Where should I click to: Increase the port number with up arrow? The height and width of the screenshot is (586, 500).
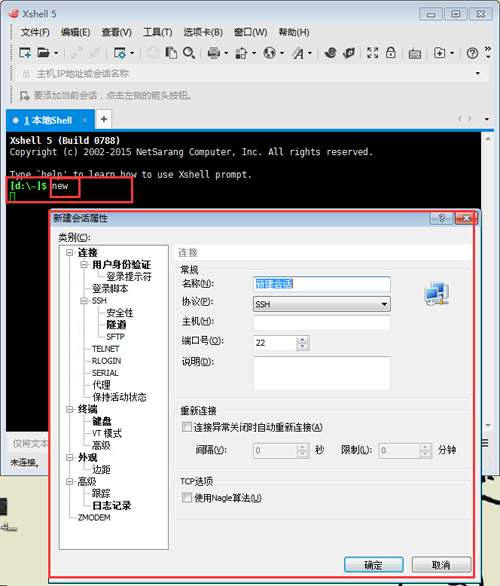coord(302,339)
